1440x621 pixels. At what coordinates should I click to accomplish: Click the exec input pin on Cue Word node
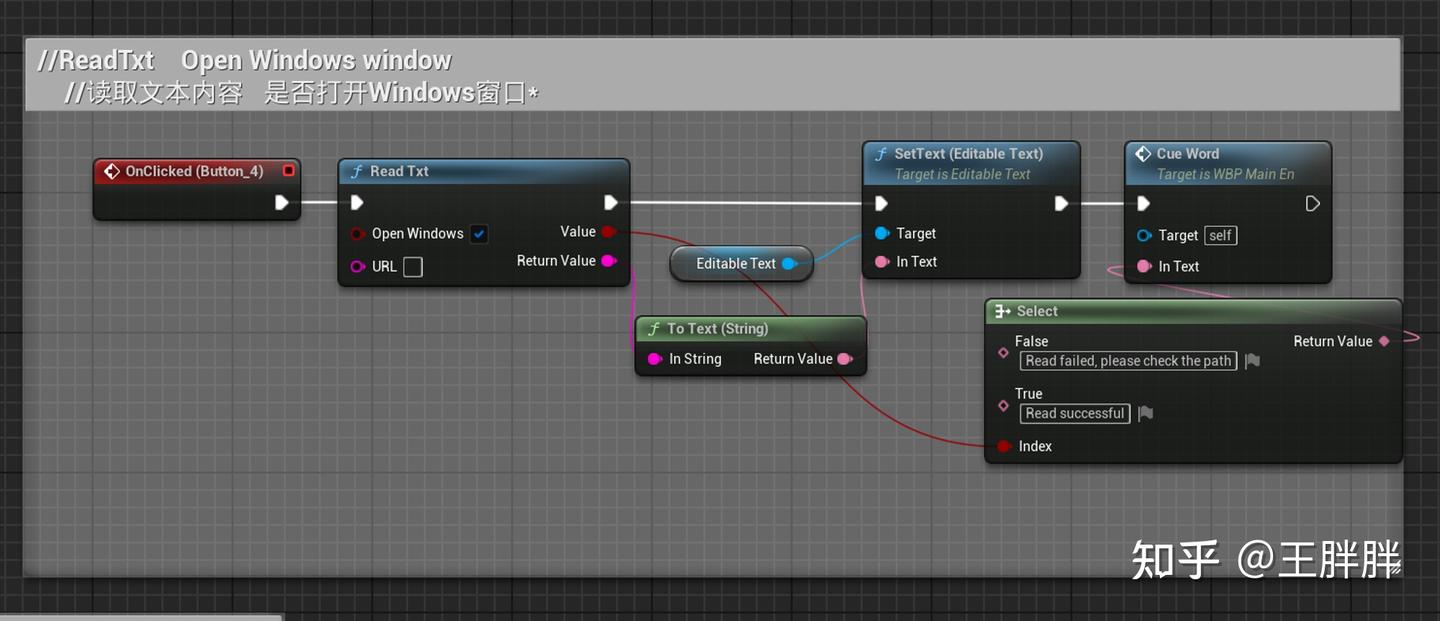(x=1145, y=203)
